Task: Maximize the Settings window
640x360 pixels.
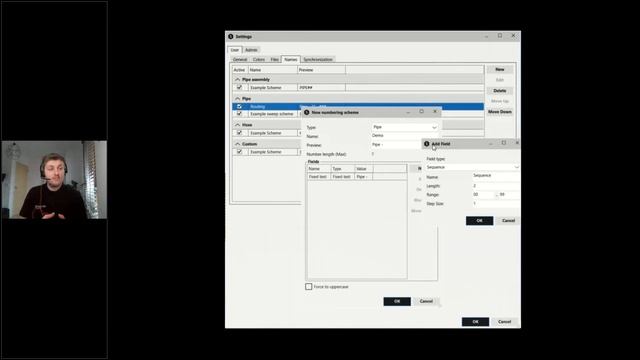Action: 500,36
